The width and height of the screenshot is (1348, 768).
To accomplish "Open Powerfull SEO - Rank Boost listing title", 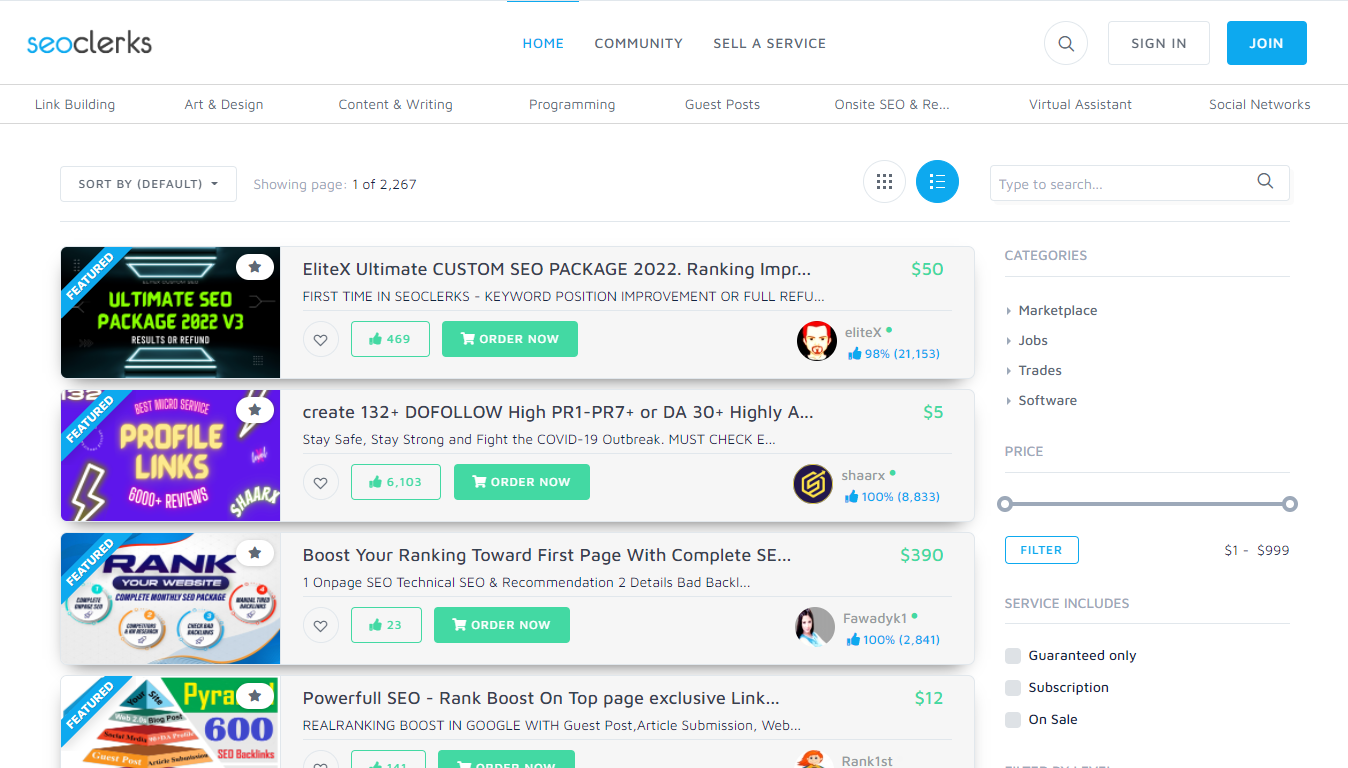I will click(x=541, y=698).
